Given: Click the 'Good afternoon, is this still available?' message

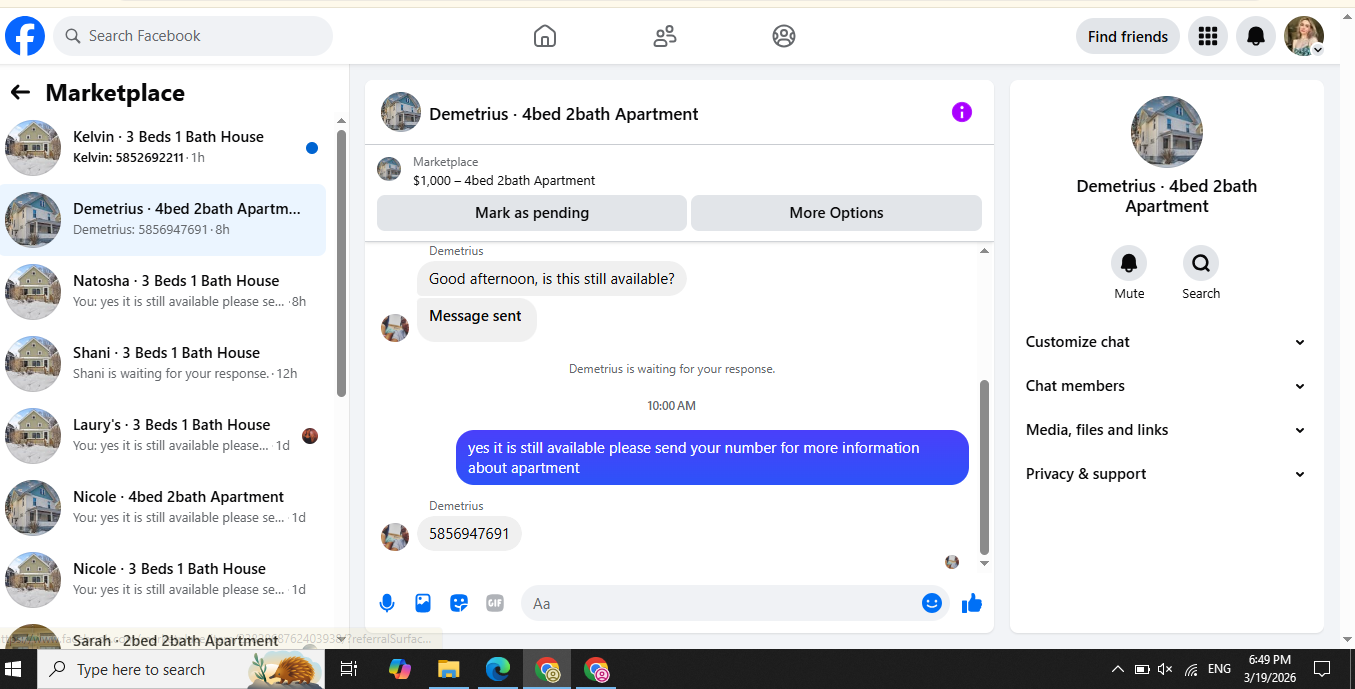Looking at the screenshot, I should (x=552, y=279).
